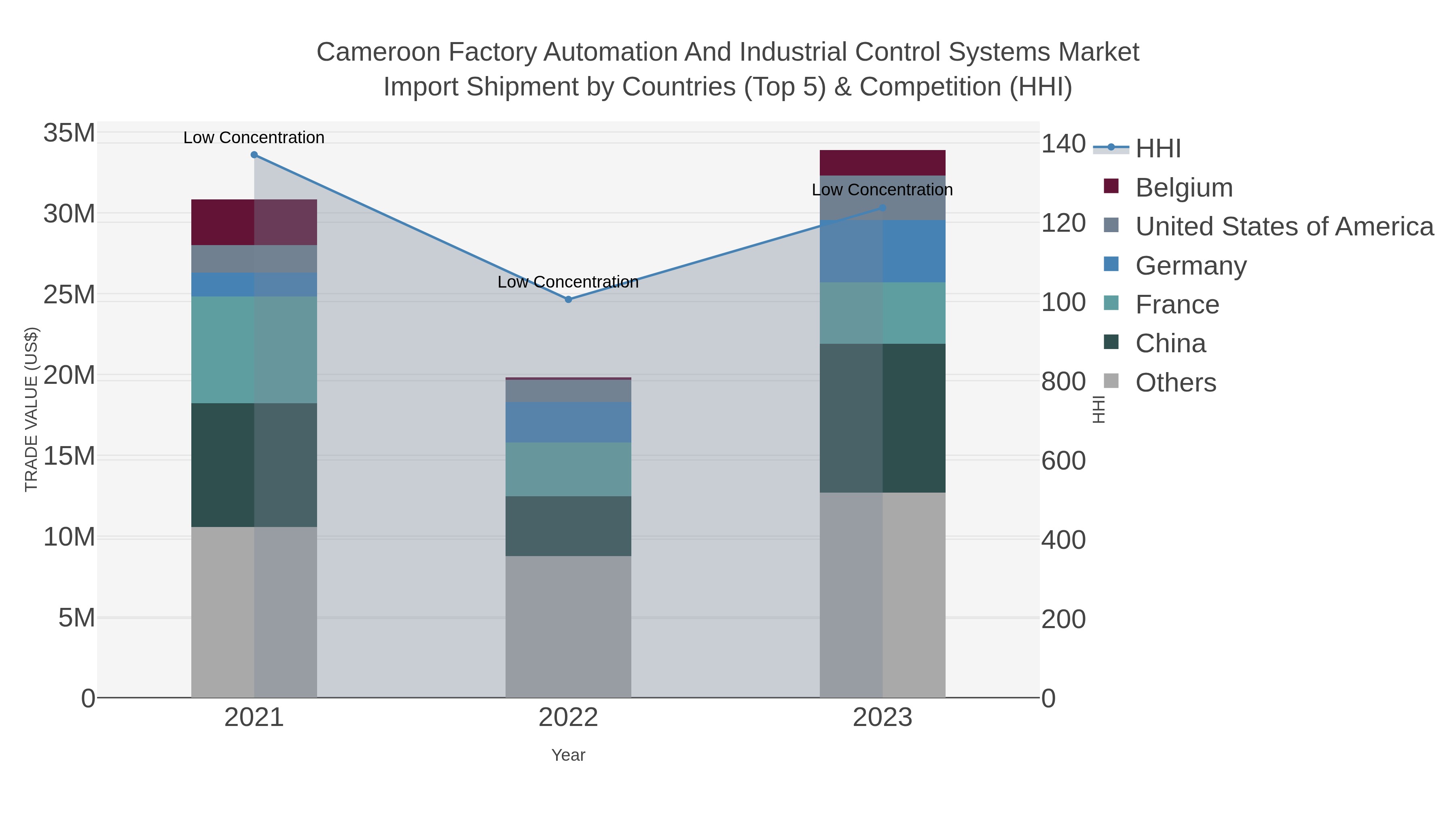Click the 2022 Germany bar segment

click(x=568, y=422)
